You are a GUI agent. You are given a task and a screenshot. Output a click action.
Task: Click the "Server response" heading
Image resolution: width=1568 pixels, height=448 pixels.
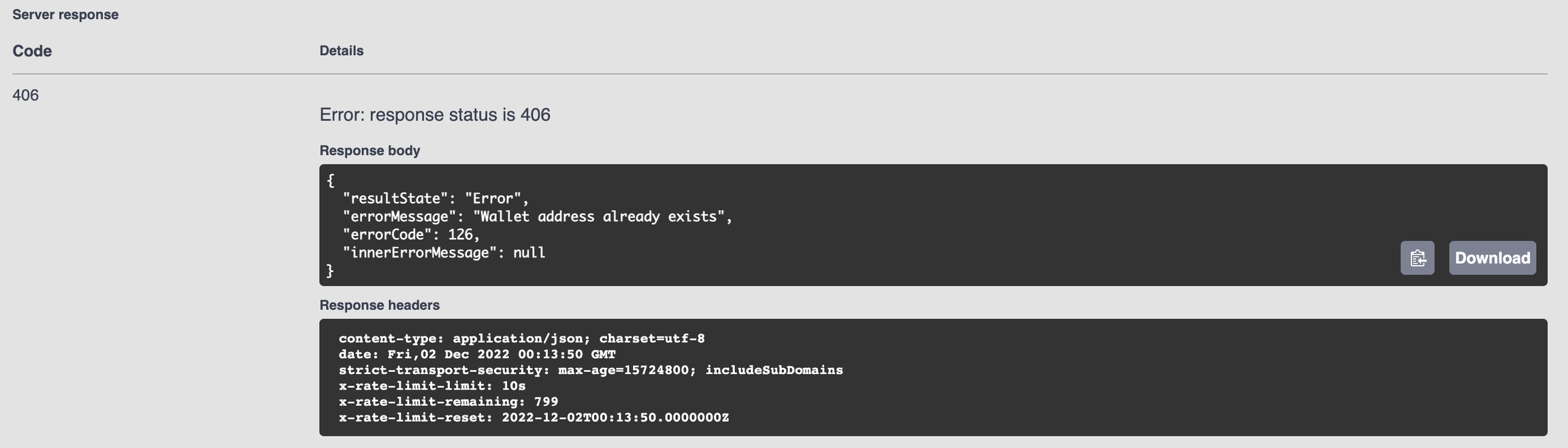click(65, 14)
